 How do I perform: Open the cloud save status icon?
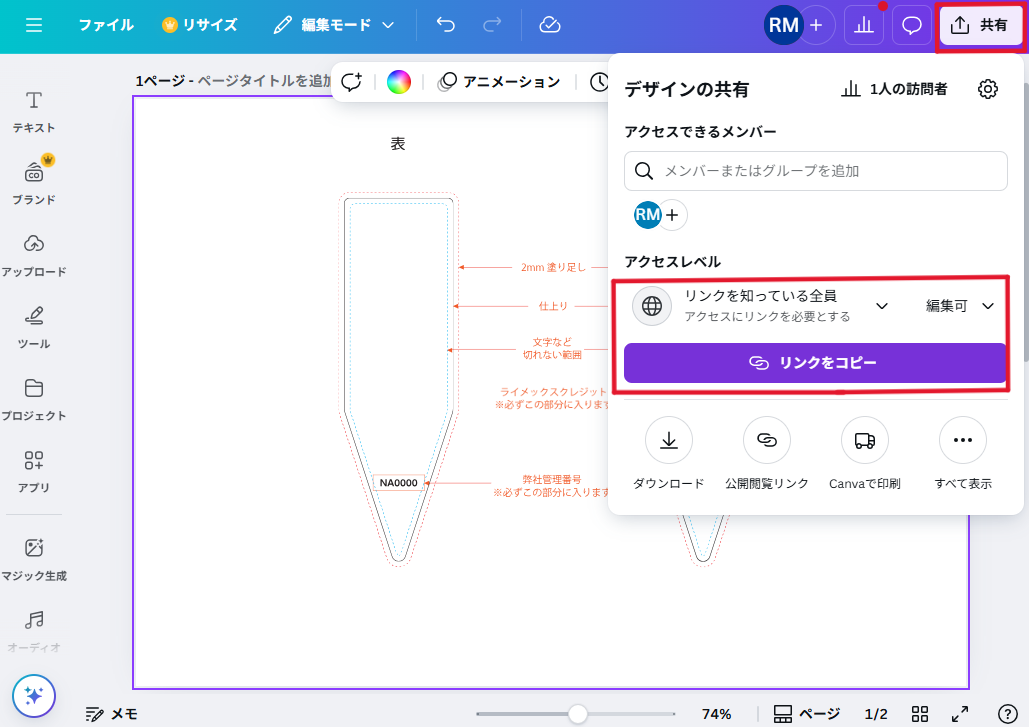[x=550, y=25]
